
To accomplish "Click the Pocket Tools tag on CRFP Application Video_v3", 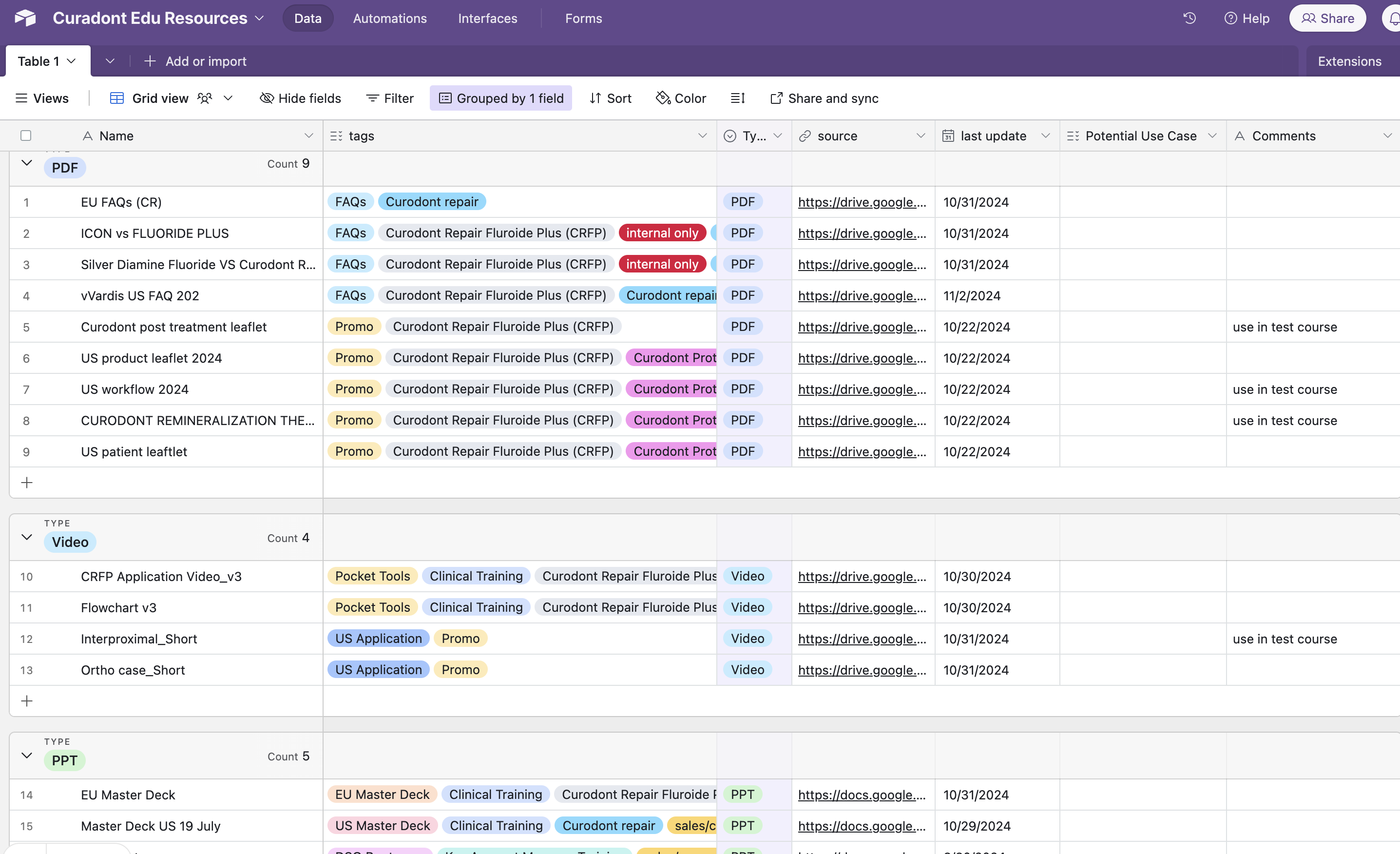I will [x=372, y=576].
